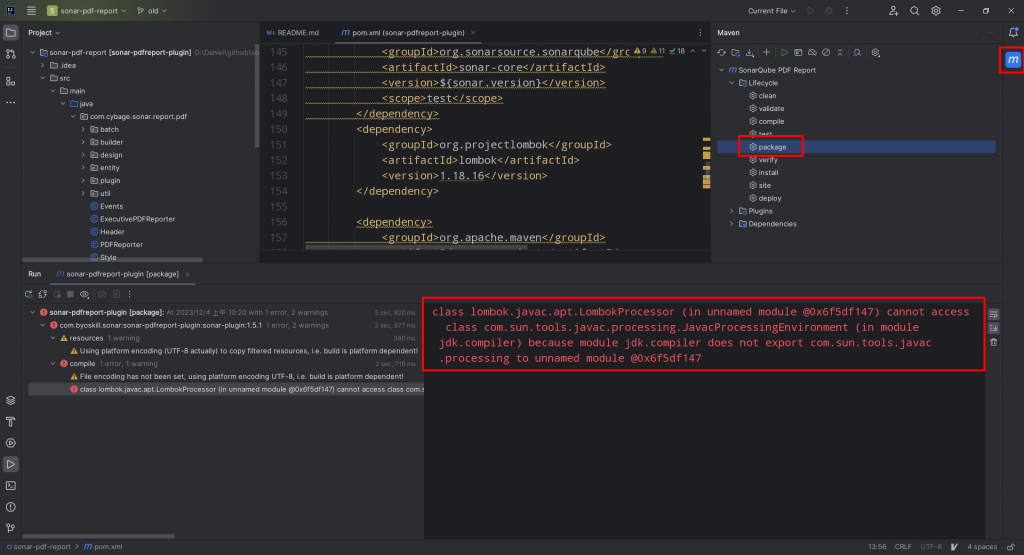This screenshot has width=1024, height=555.
Task: Open the sonar-pdf-report project dropdown
Action: tap(86, 11)
